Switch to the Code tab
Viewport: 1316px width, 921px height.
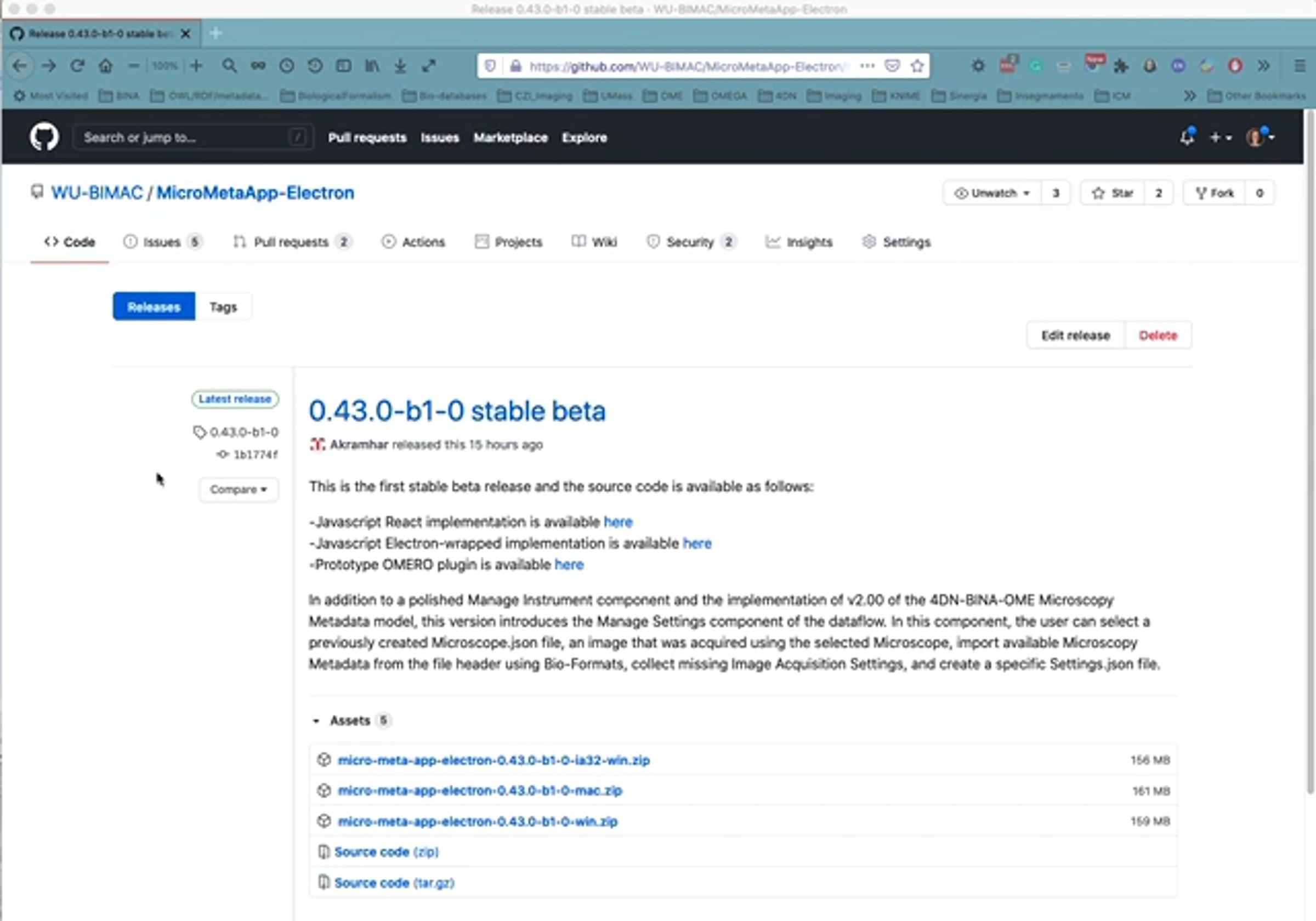pyautogui.click(x=69, y=242)
